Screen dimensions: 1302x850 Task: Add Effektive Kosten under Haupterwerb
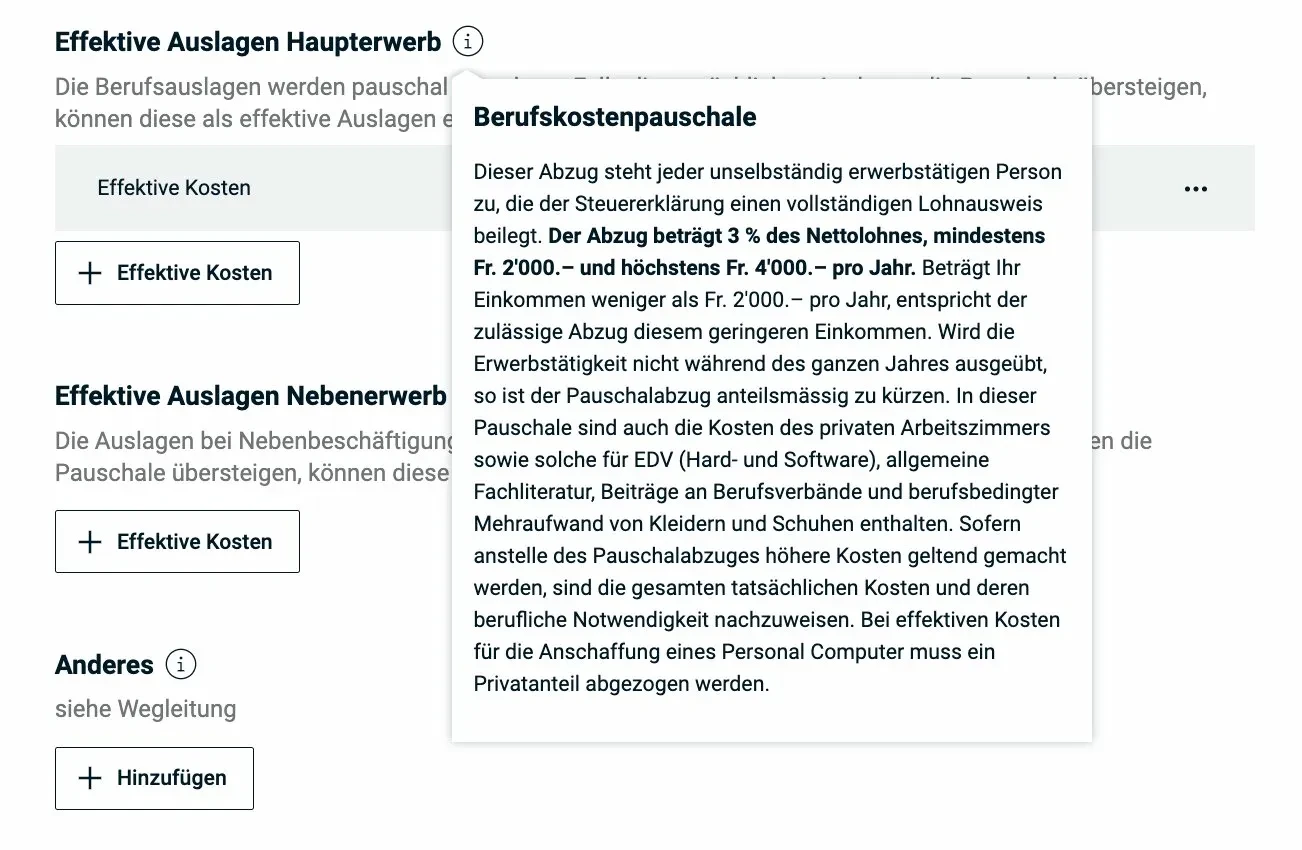177,272
